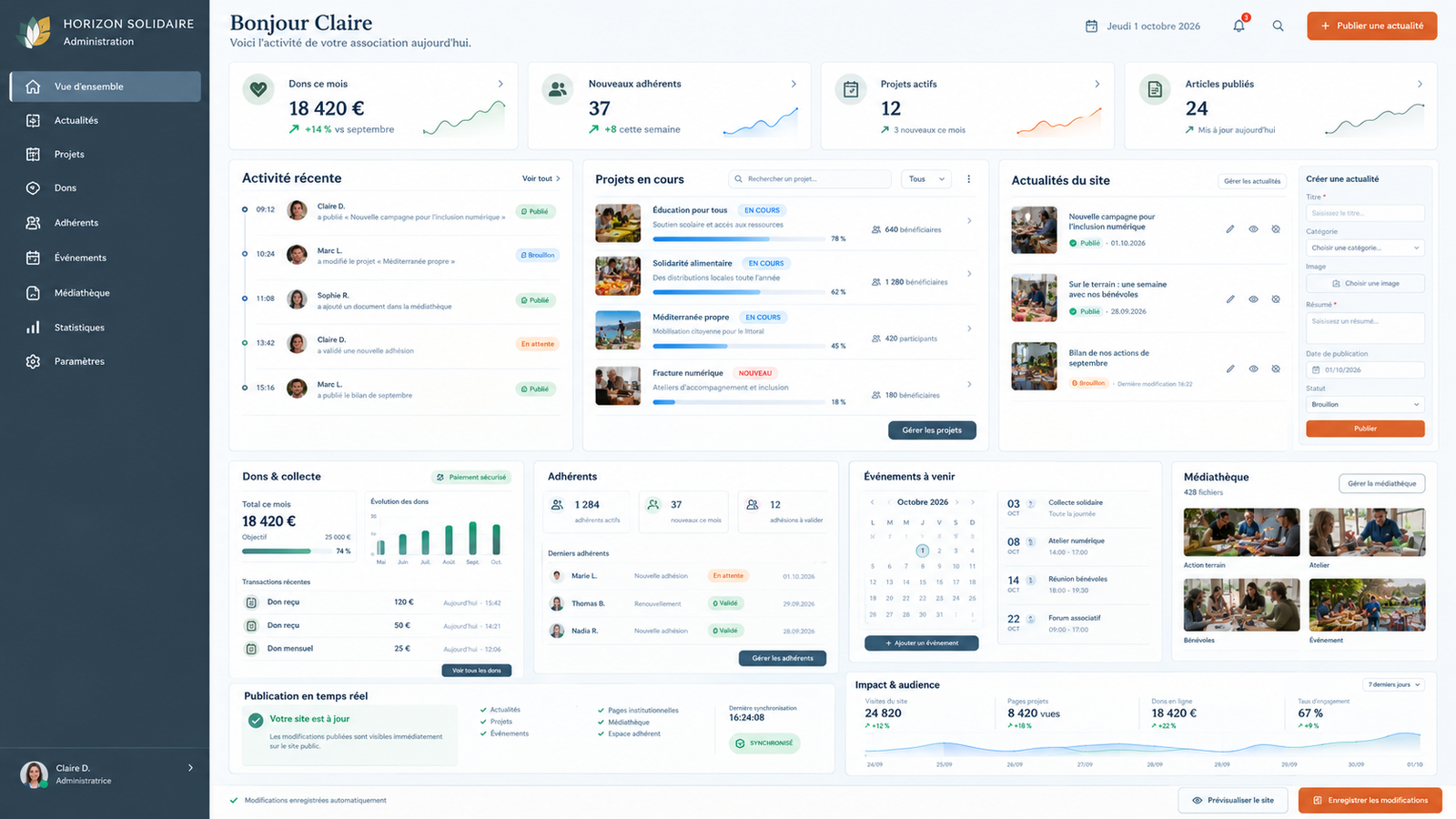This screenshot has width=1456, height=819.
Task: Open the three-dot menu in Projets en cours
Action: point(968,179)
